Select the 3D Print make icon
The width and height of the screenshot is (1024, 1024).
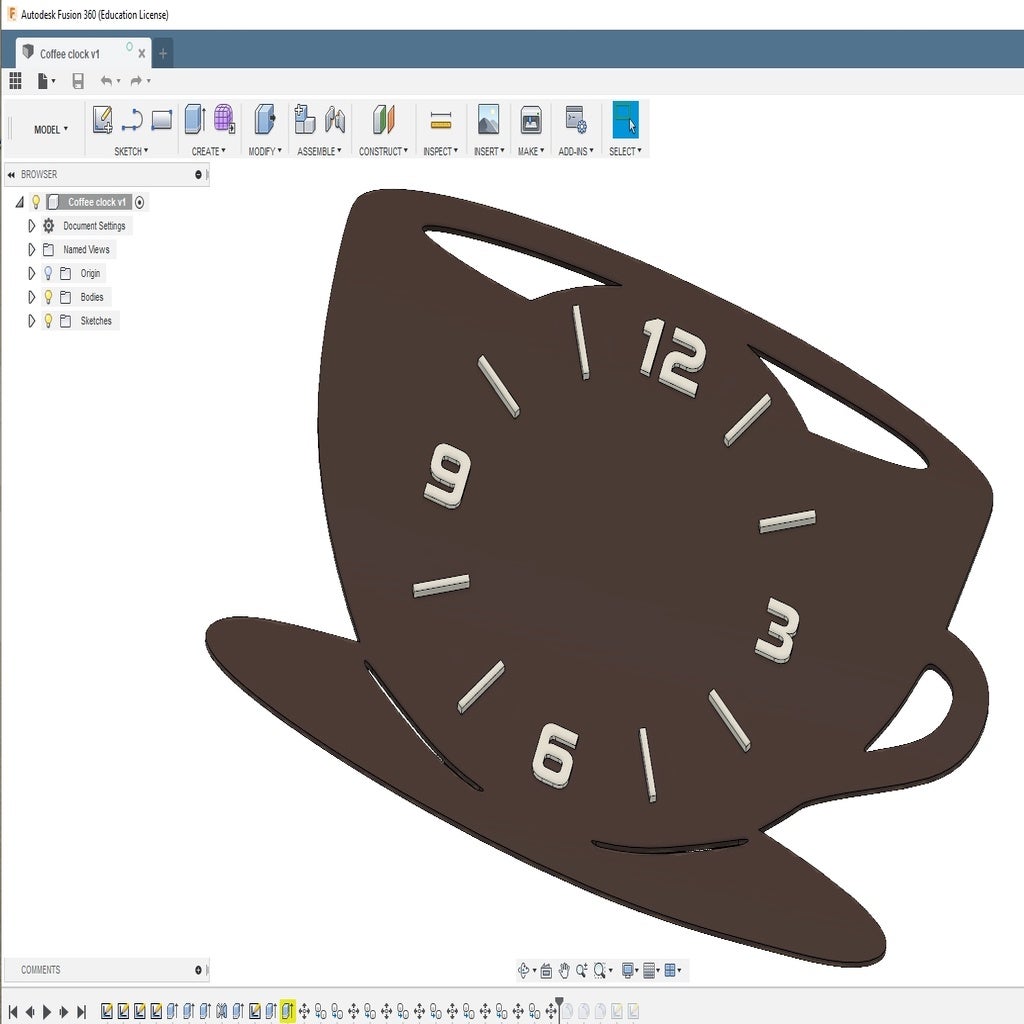coord(530,120)
